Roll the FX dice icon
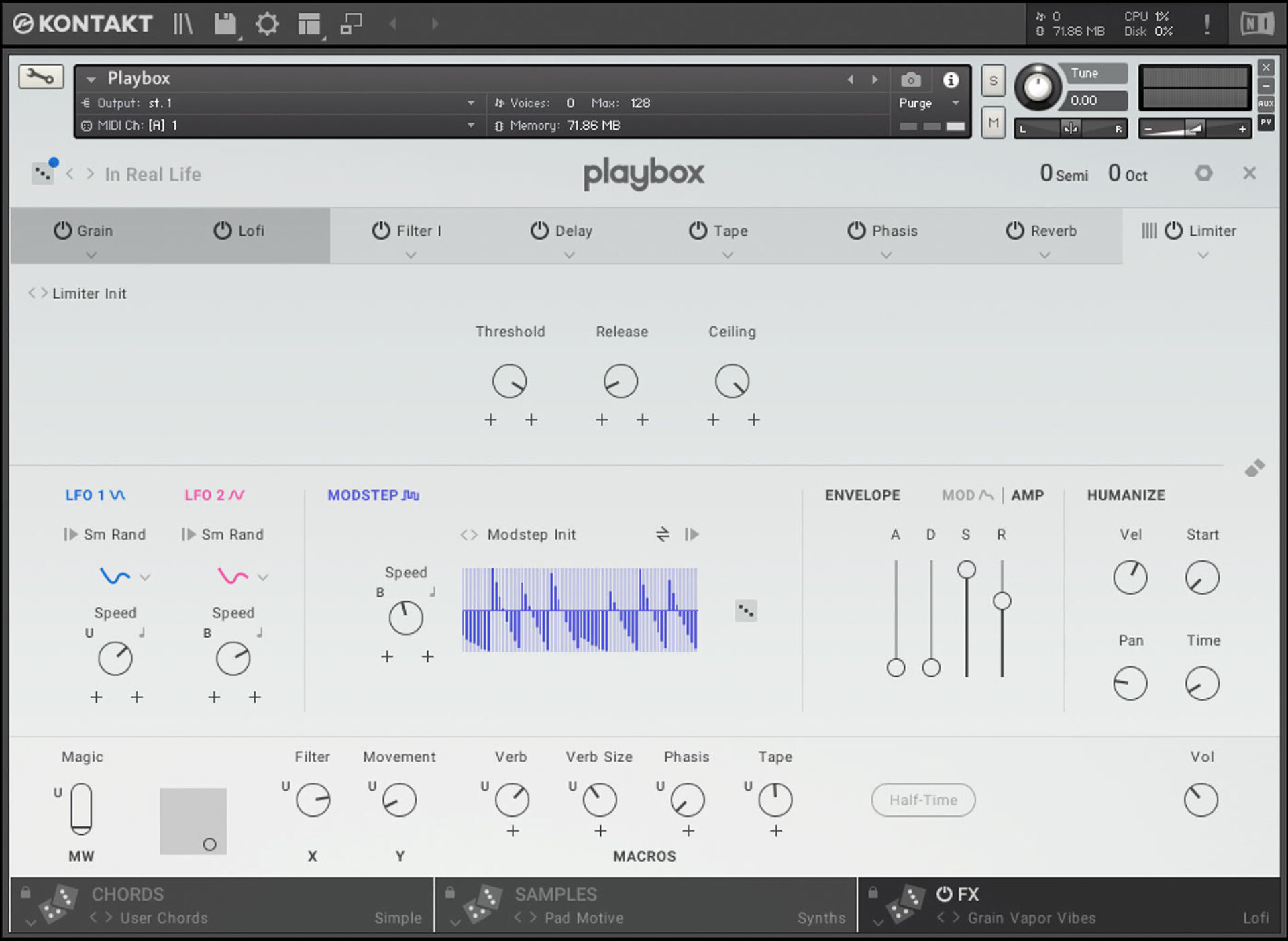1288x941 pixels. click(906, 904)
